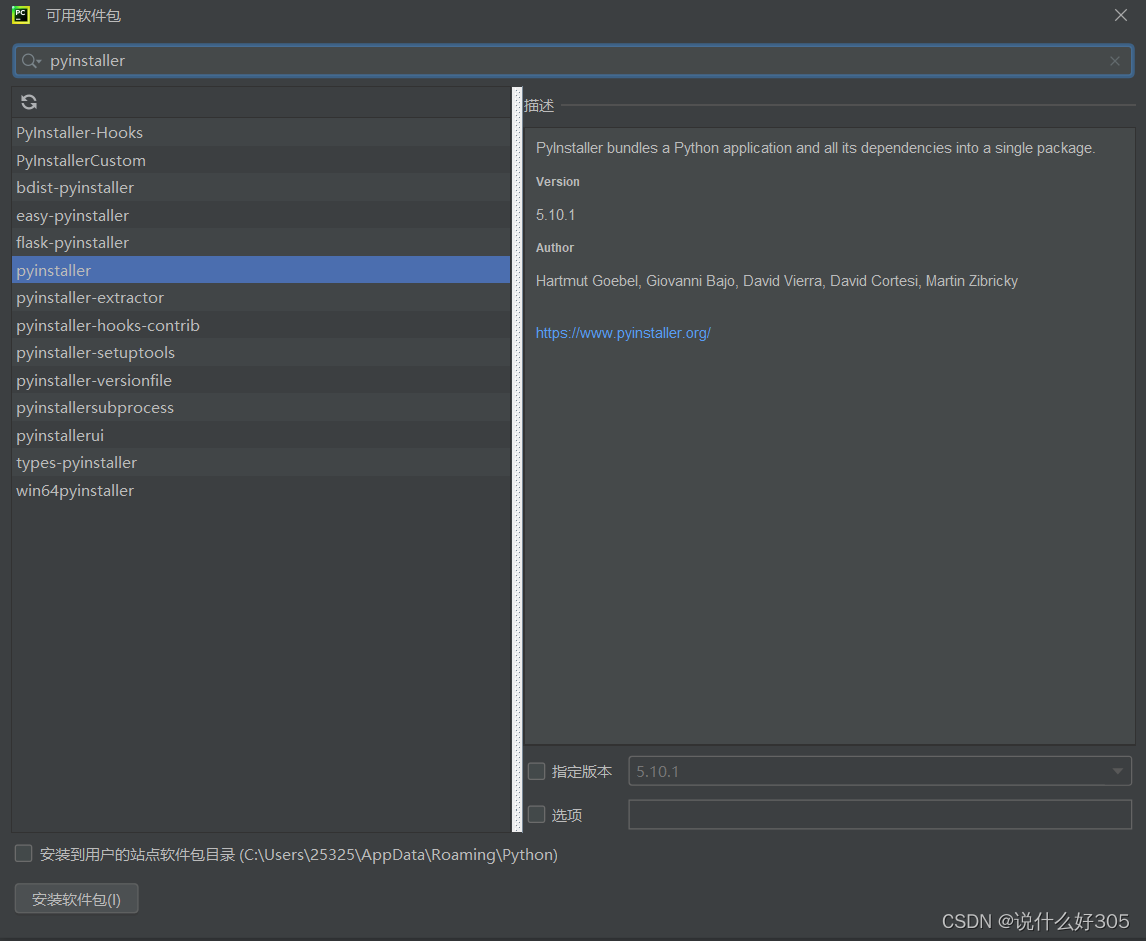This screenshot has width=1146, height=941.
Task: Open the version 5.10.1 dropdown
Action: coord(1117,771)
